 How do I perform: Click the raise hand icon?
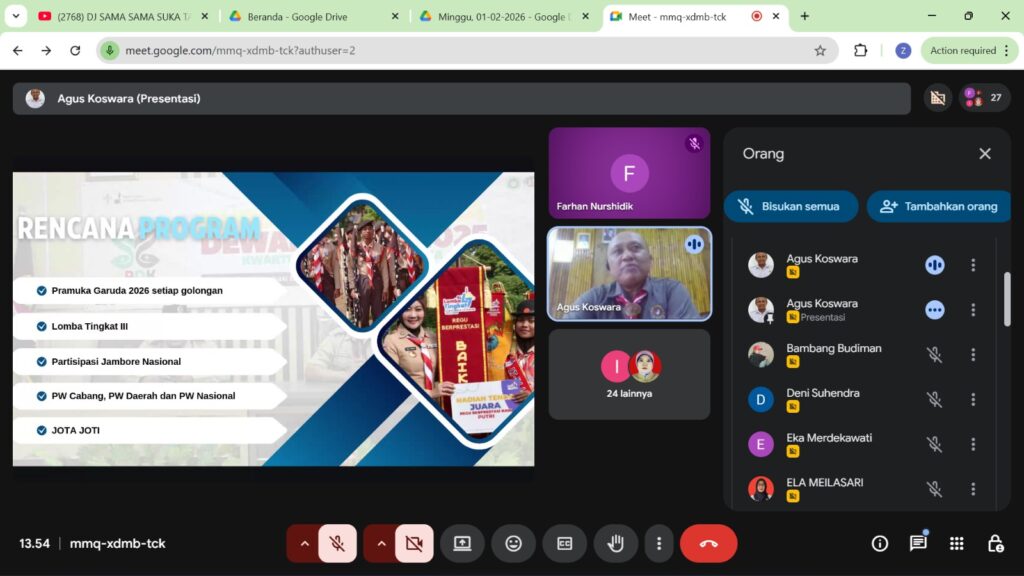coord(616,543)
